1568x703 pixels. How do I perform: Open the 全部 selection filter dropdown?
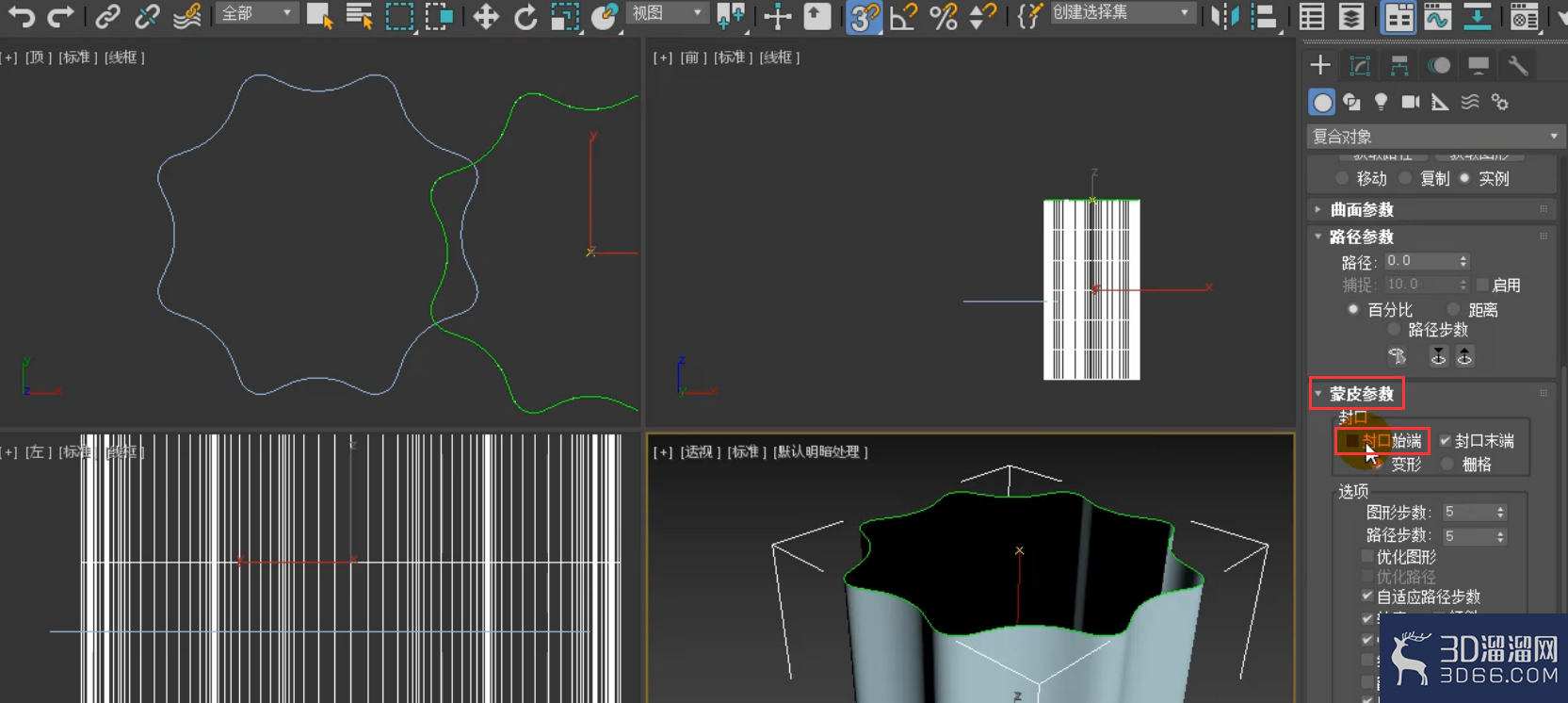[257, 13]
